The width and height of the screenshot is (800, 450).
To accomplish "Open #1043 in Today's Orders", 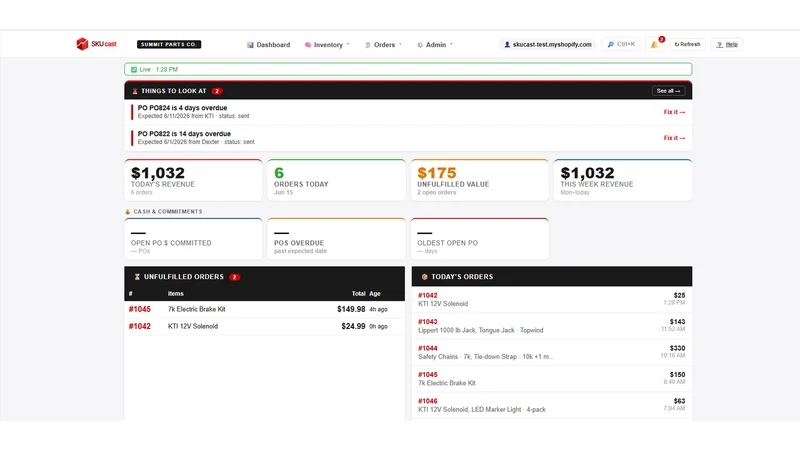I will click(428, 322).
